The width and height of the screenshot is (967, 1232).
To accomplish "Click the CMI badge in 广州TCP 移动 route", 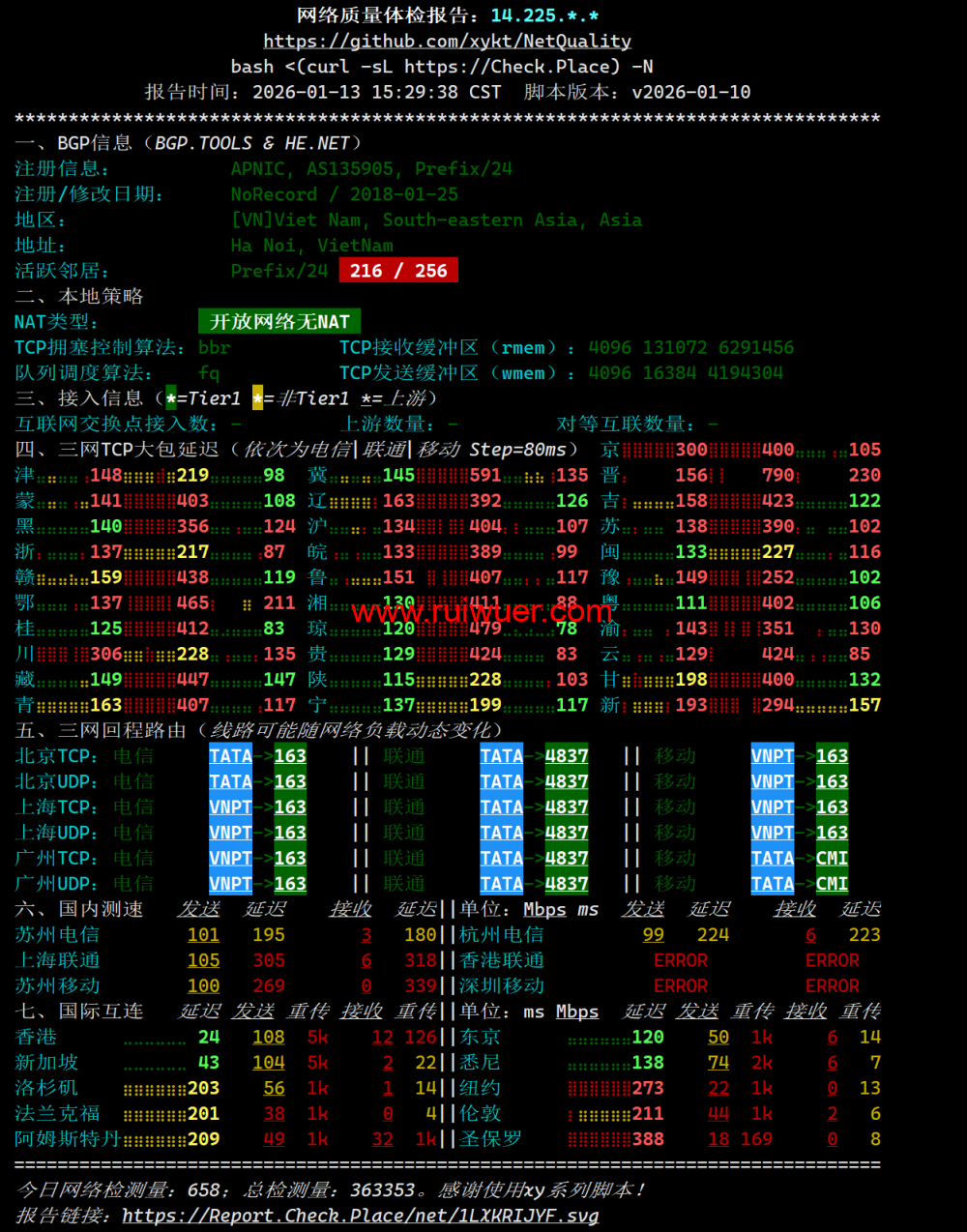I will (x=832, y=859).
